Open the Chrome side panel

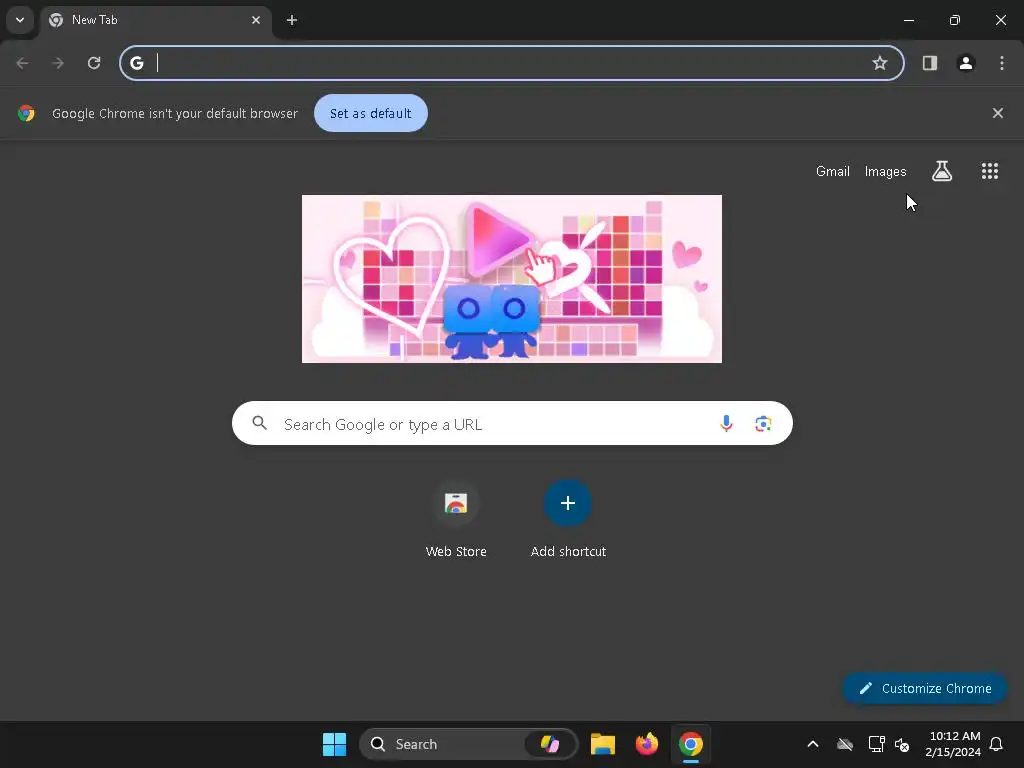point(930,63)
